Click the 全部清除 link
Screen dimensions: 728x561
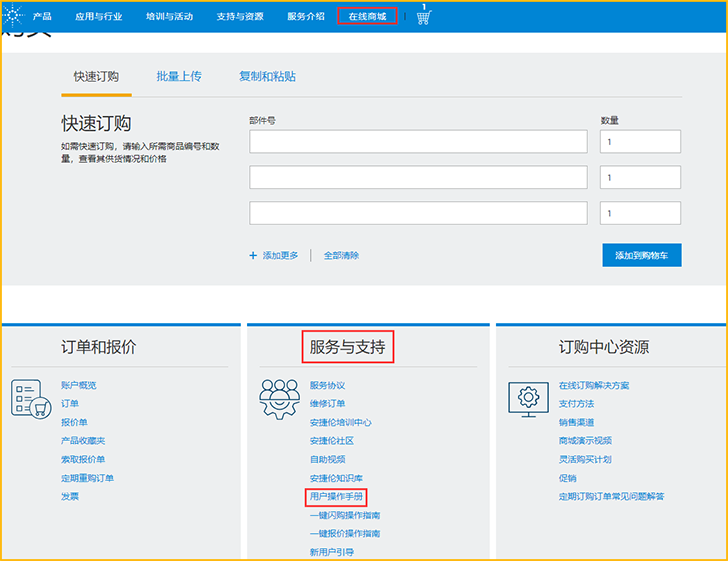point(341,255)
